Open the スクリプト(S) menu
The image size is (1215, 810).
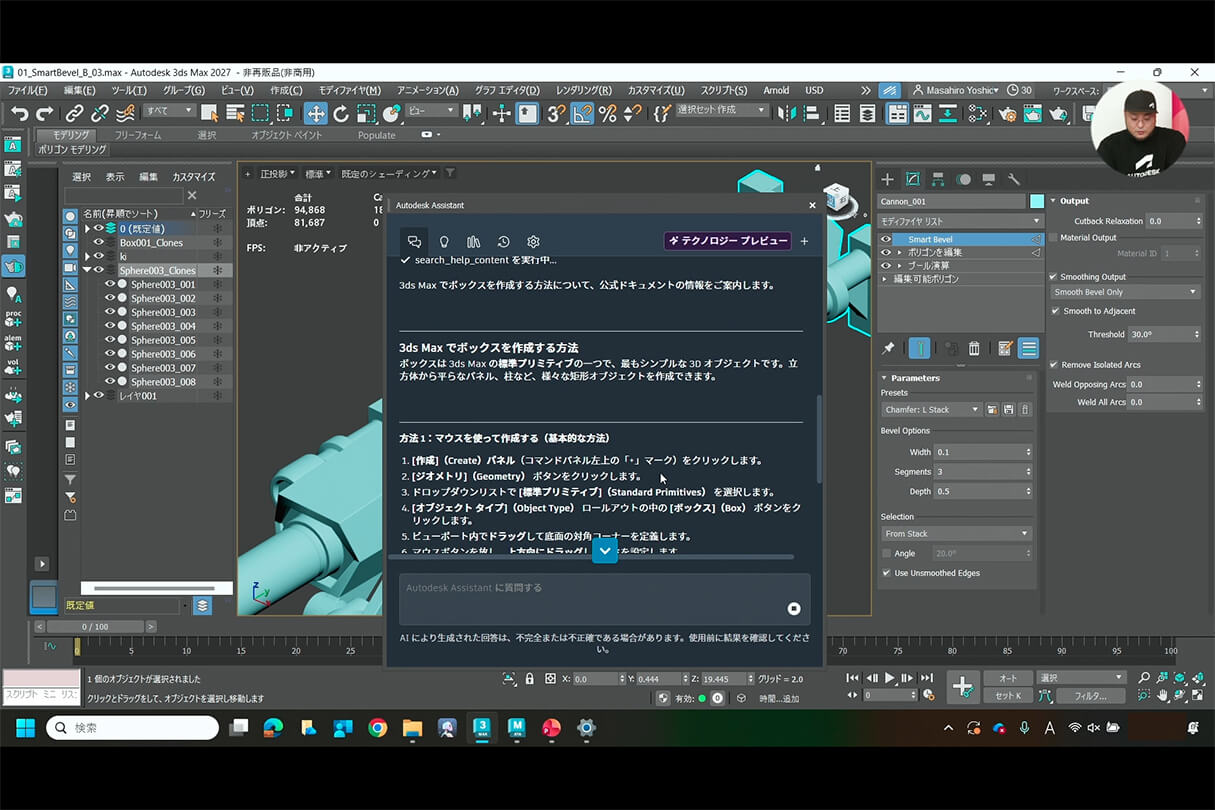click(724, 90)
